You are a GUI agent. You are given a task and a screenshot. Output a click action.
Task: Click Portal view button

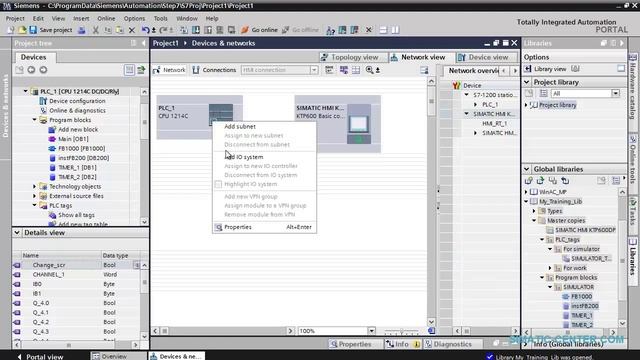click(x=40, y=356)
